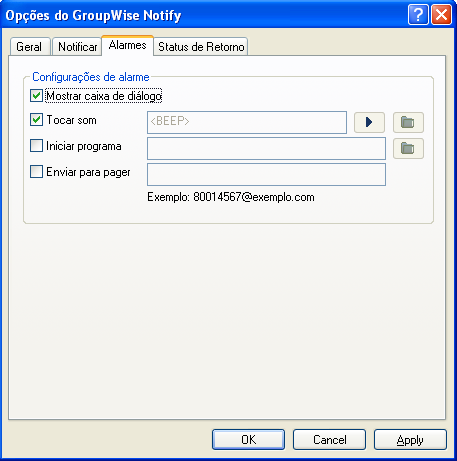Uncheck the Tocar som option
Image resolution: width=457 pixels, height=461 pixels.
pos(36,119)
